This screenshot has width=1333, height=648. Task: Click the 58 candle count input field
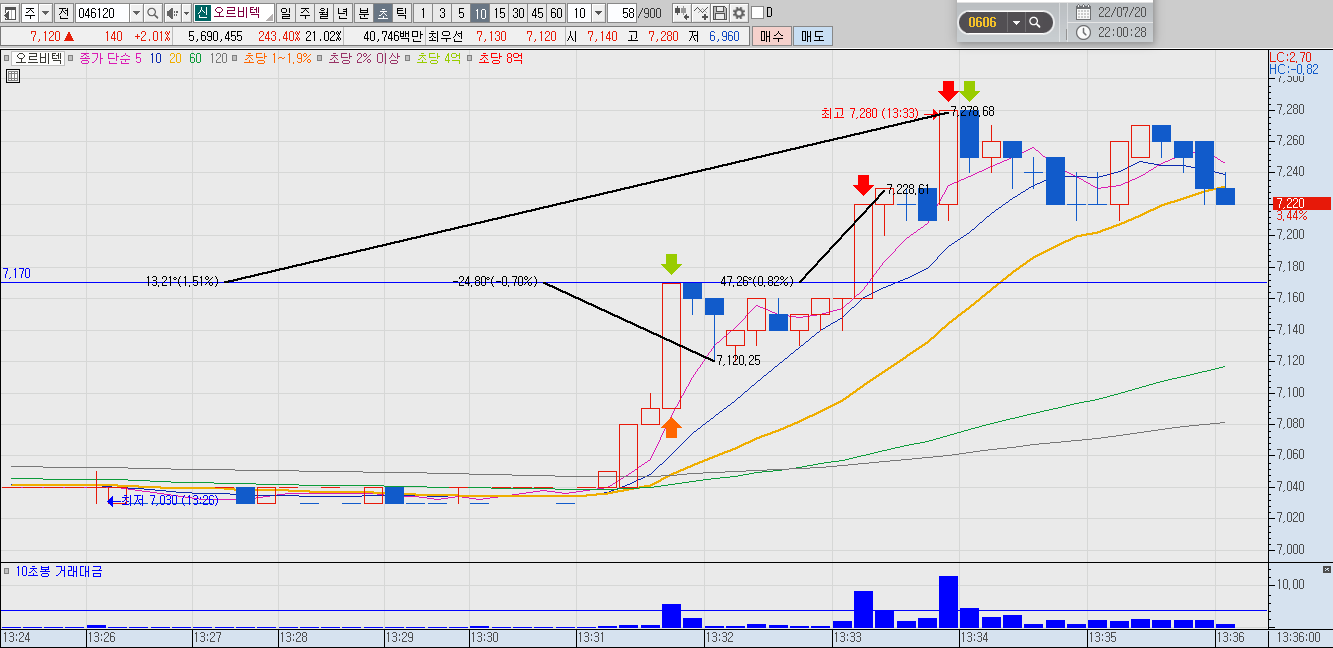[622, 13]
